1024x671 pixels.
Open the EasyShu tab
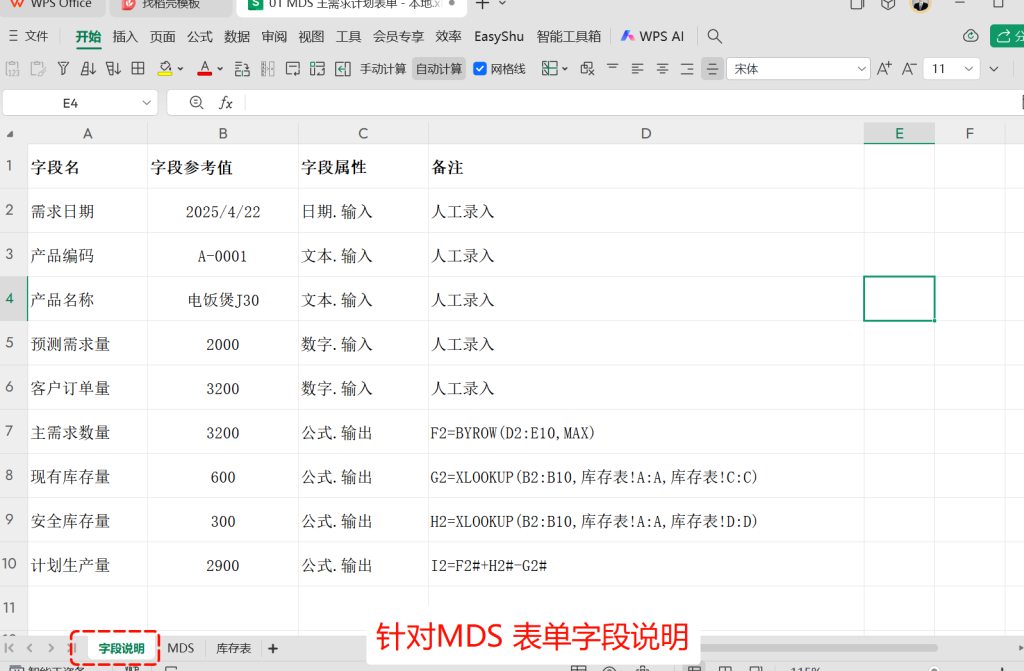499,37
